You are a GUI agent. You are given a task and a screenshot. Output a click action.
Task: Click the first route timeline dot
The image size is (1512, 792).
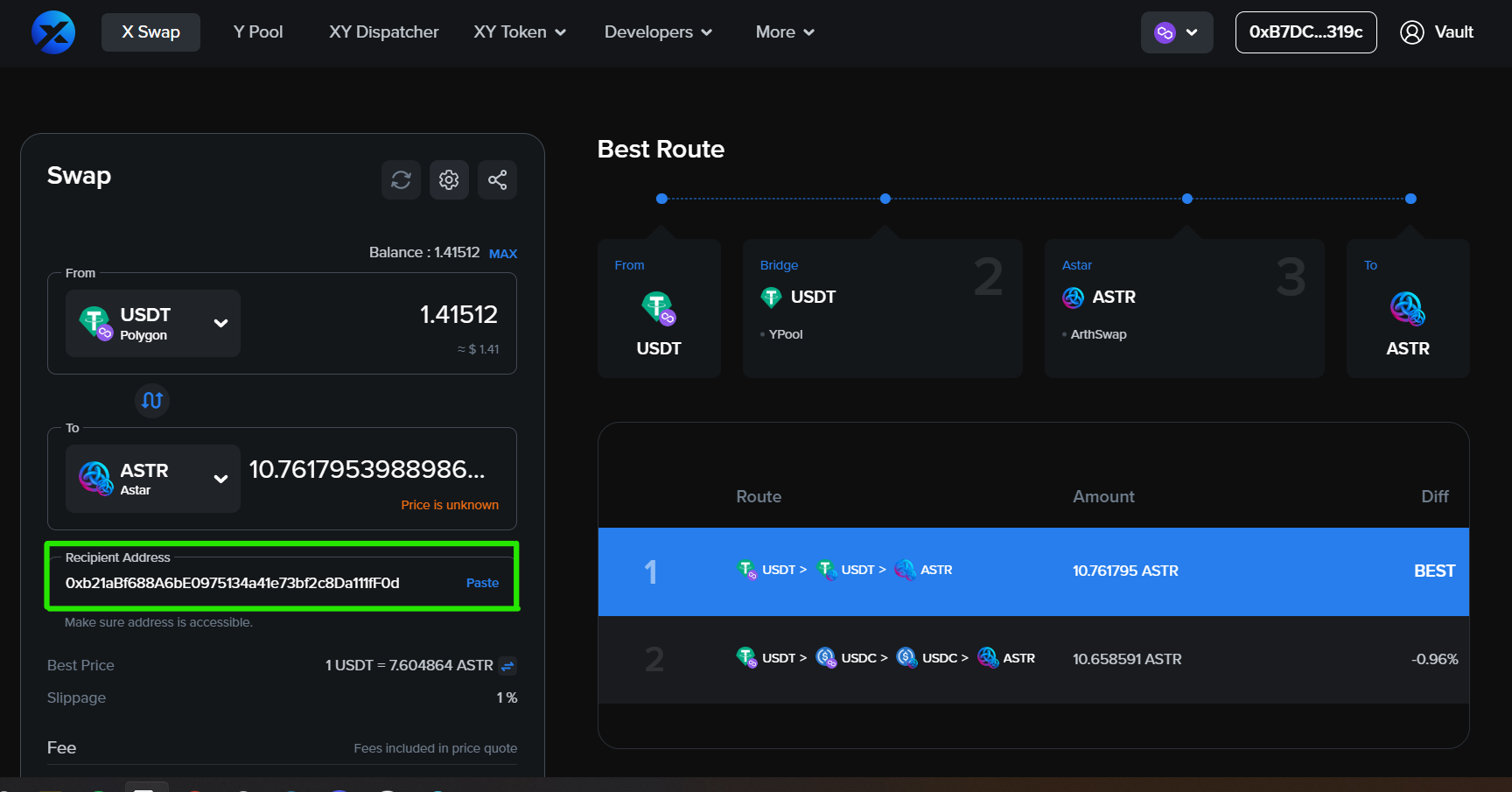661,199
